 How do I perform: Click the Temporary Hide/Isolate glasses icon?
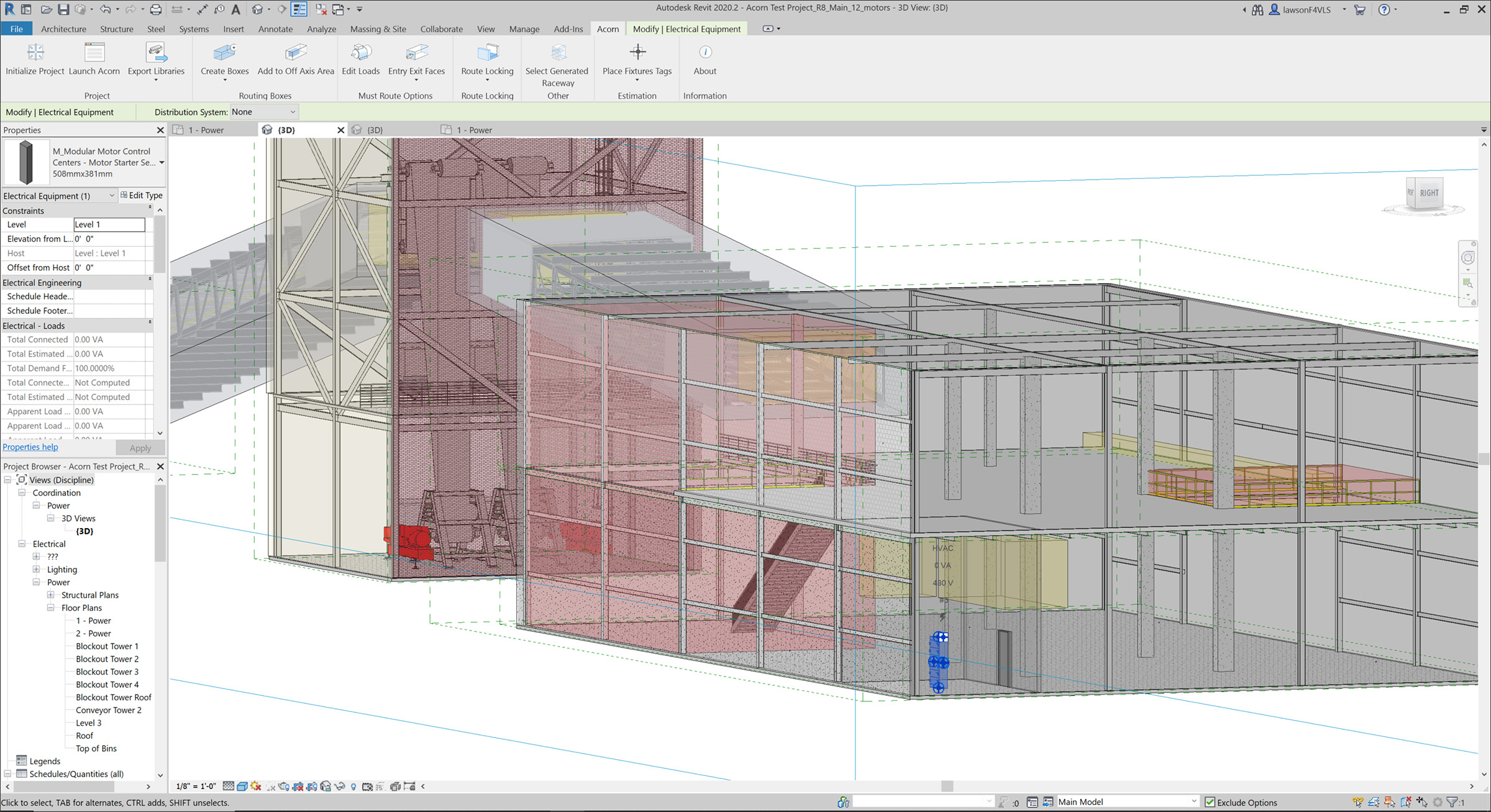point(339,787)
